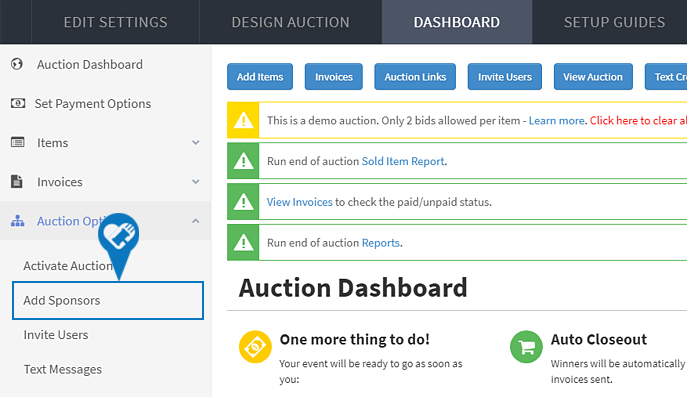The height and width of the screenshot is (398, 689).
Task: Click the blue Invite Users button
Action: tap(504, 77)
